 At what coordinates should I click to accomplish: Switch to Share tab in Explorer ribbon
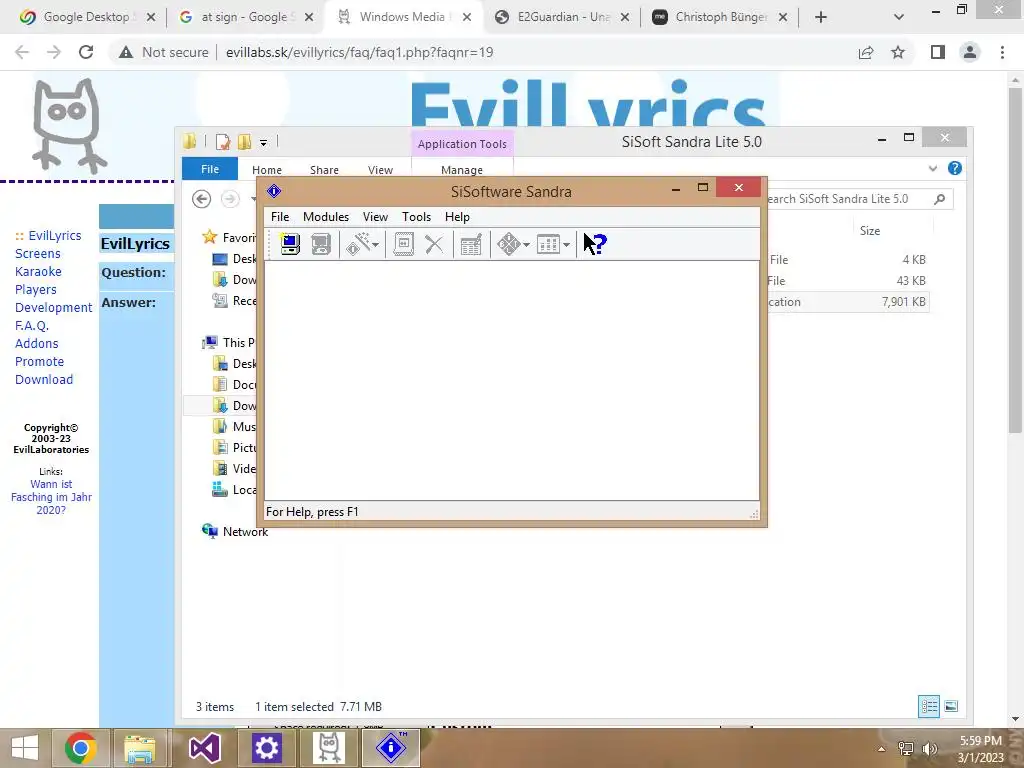click(325, 170)
